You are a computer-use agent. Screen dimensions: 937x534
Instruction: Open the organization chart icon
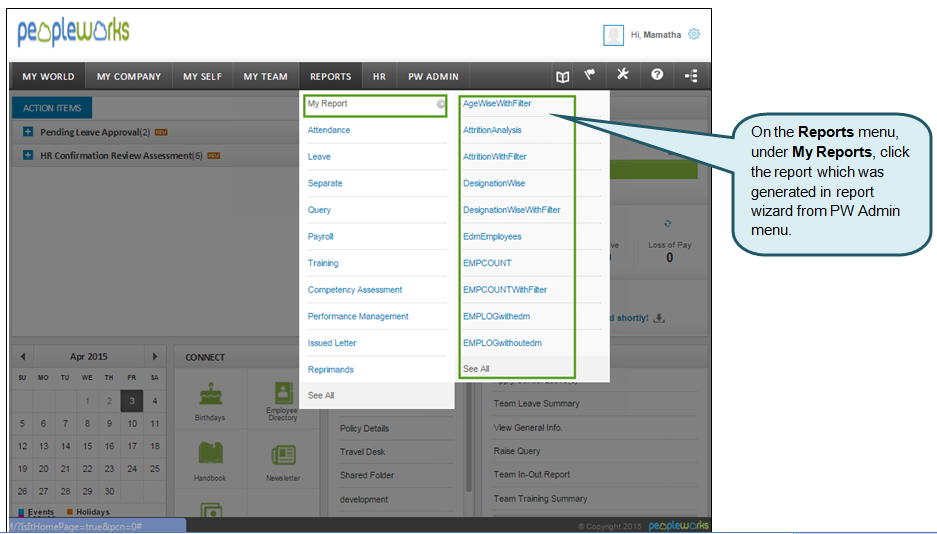point(690,76)
